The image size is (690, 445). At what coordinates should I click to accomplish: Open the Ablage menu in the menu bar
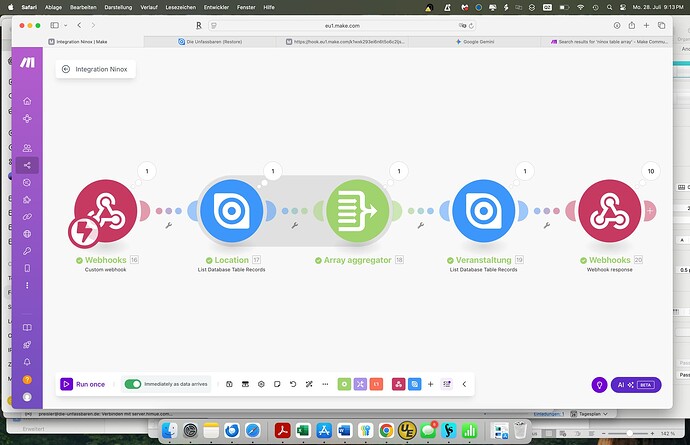[x=53, y=7]
